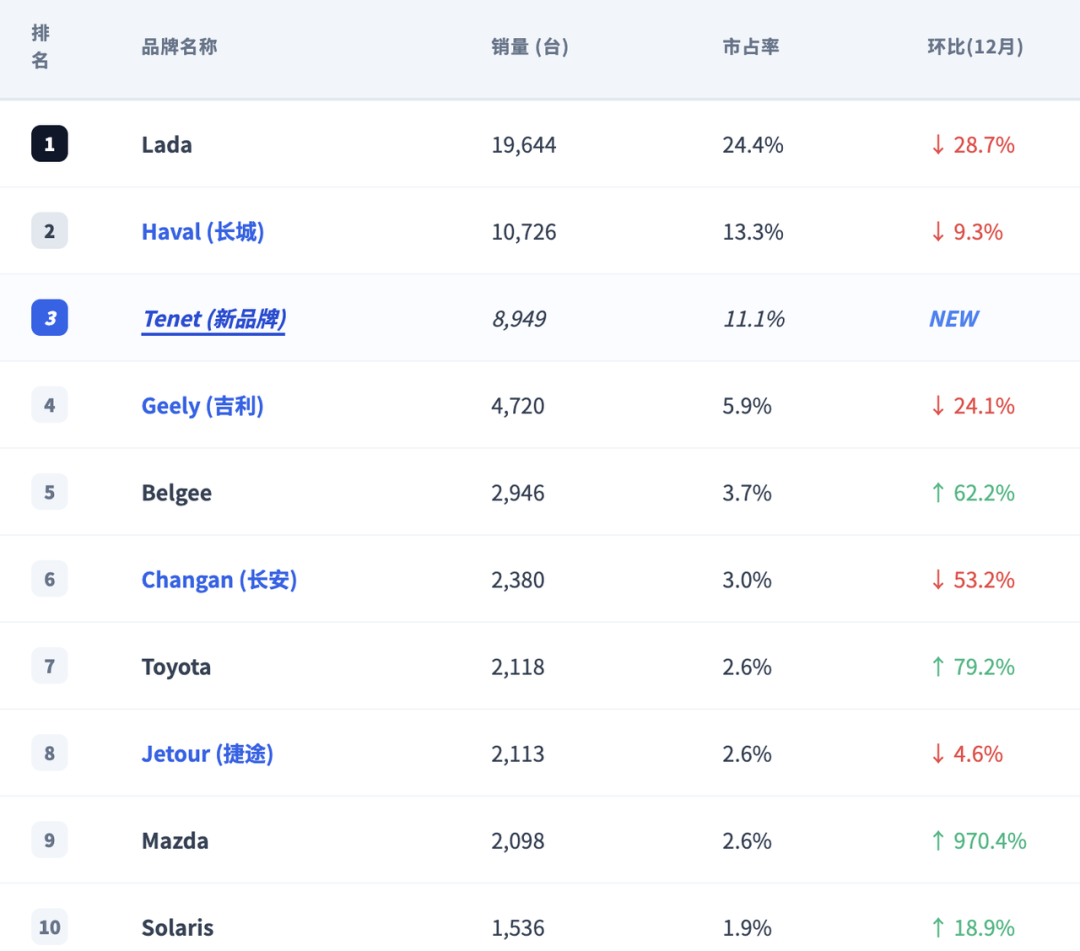The height and width of the screenshot is (951, 1080).
Task: Click the rank 2 badge next to Haval
Action: pyautogui.click(x=50, y=231)
